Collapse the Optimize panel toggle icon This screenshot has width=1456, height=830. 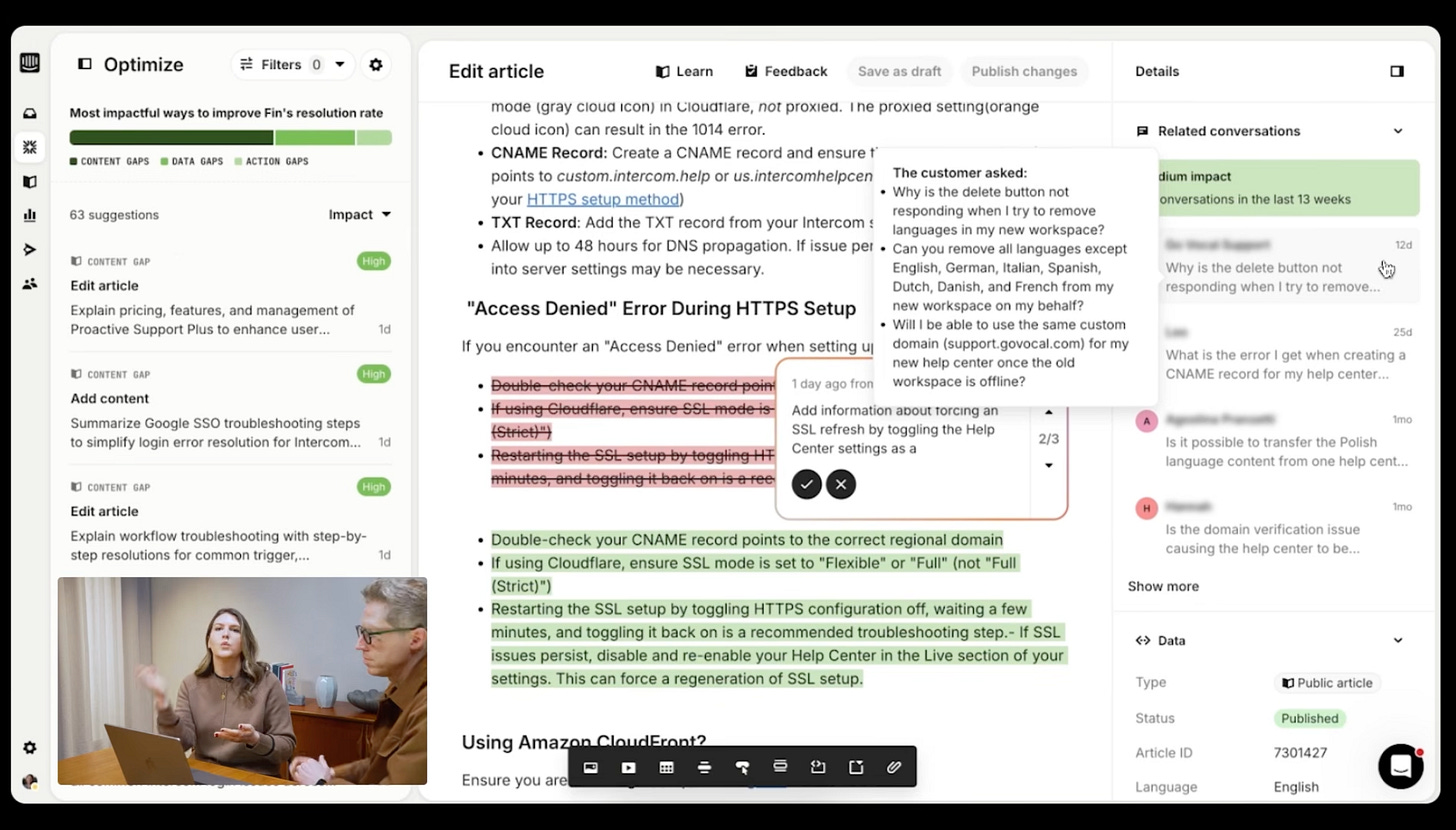click(x=85, y=64)
